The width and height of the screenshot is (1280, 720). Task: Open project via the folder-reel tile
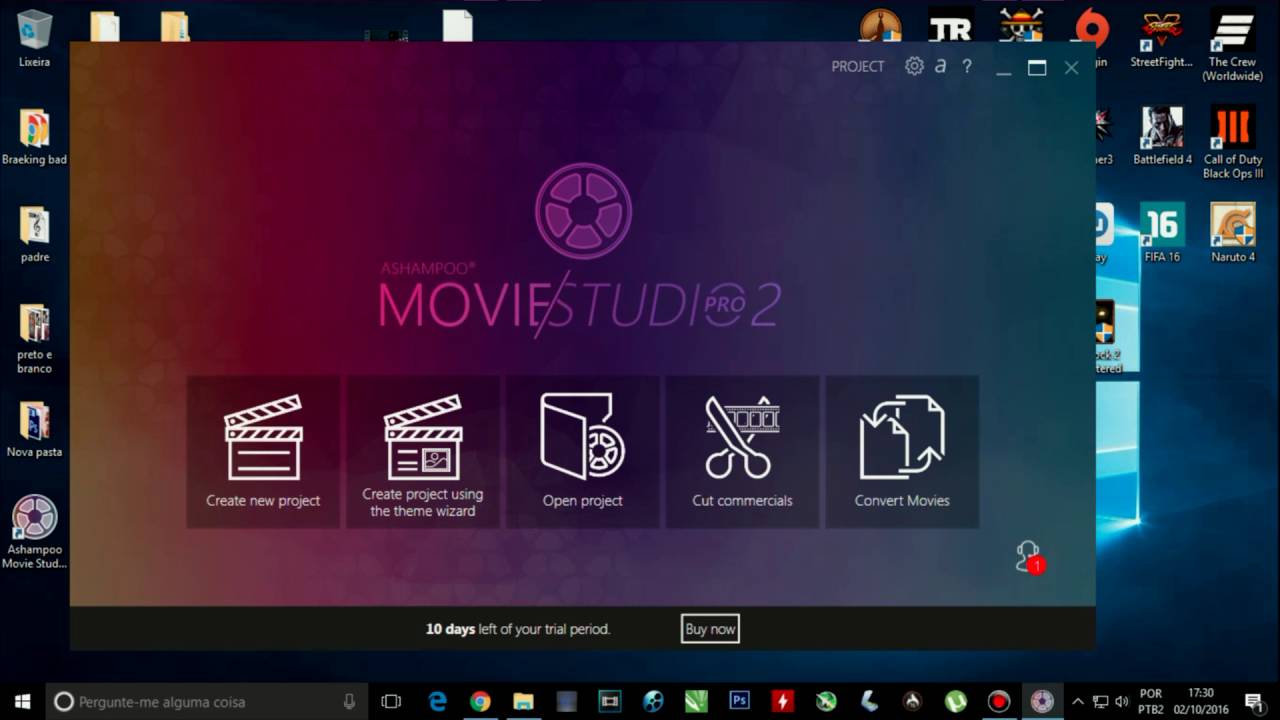pyautogui.click(x=583, y=452)
